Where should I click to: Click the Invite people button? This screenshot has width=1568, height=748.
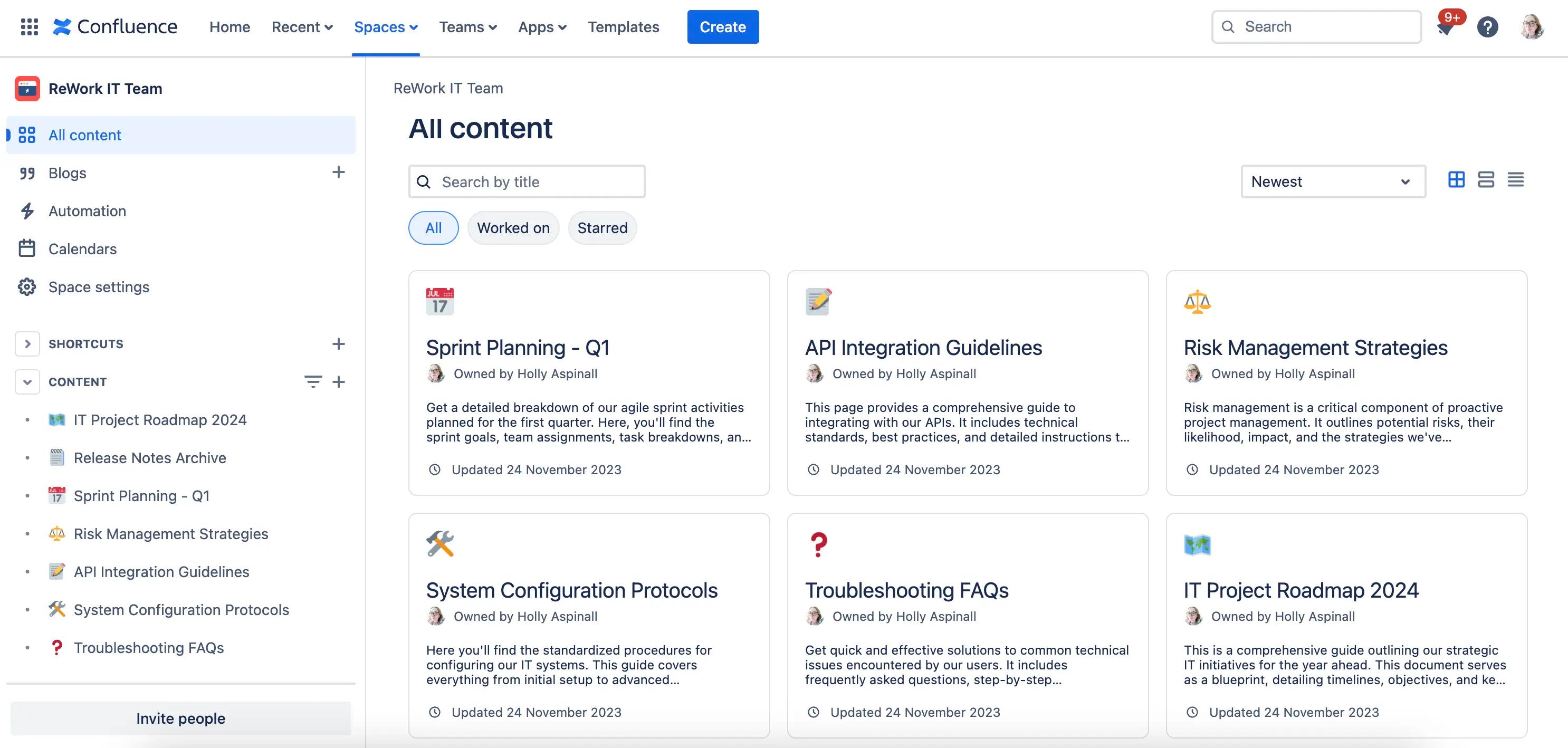coord(181,718)
